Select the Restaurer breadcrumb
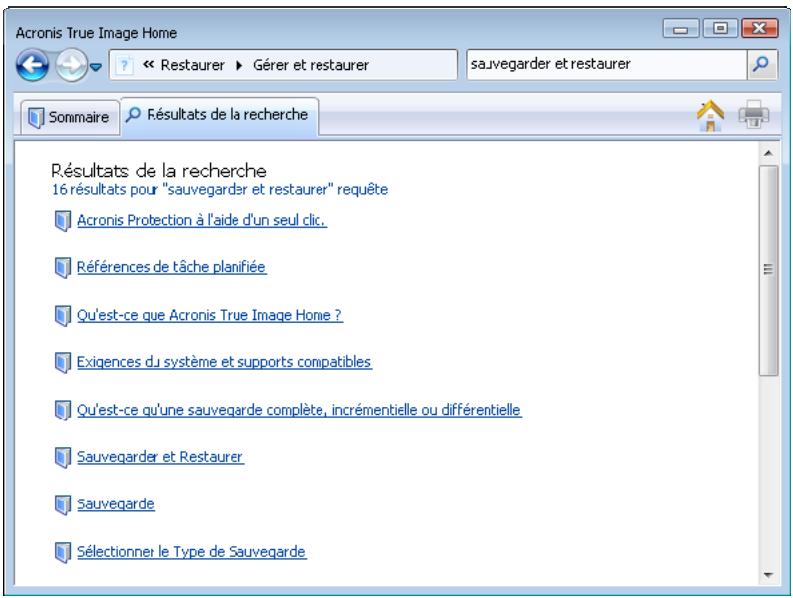The height and width of the screenshot is (598, 793). point(192,65)
